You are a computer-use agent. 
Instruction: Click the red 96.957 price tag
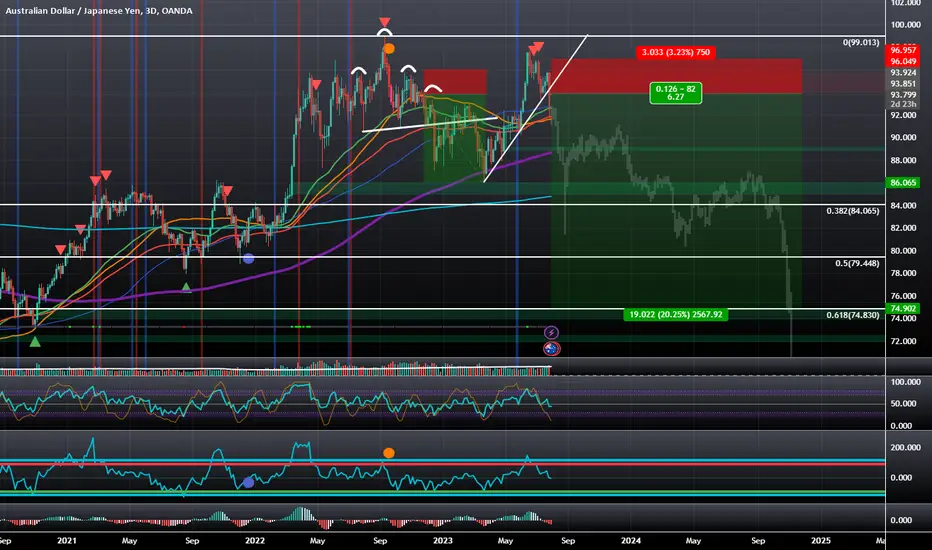click(903, 51)
